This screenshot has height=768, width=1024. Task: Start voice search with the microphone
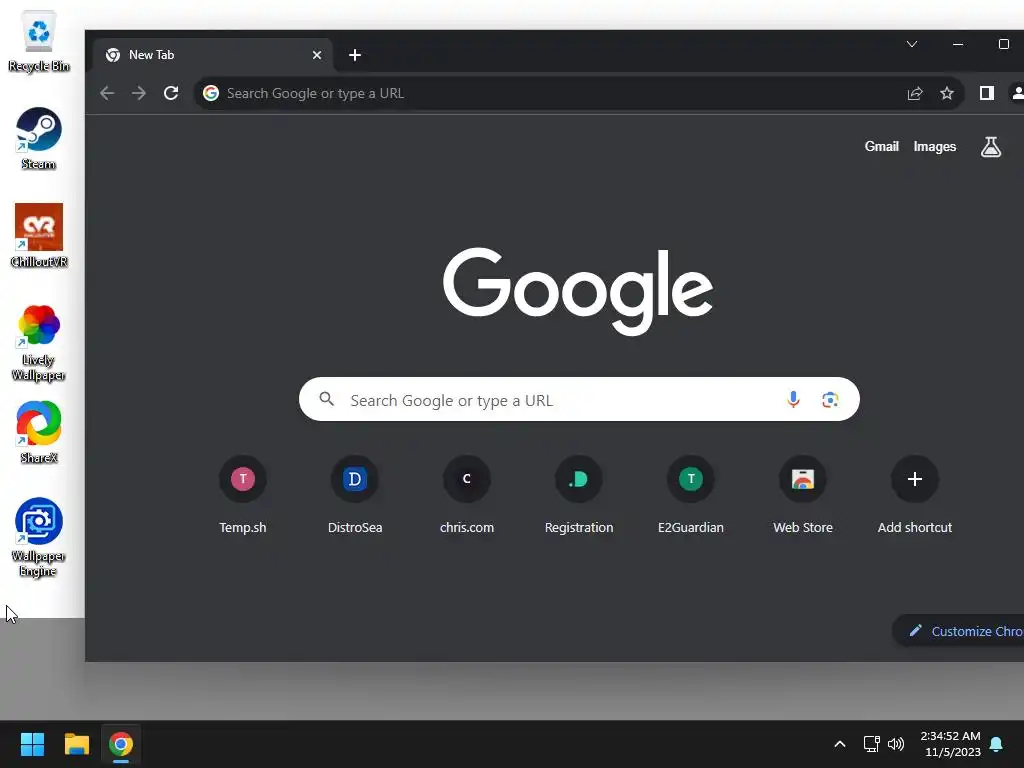[793, 400]
